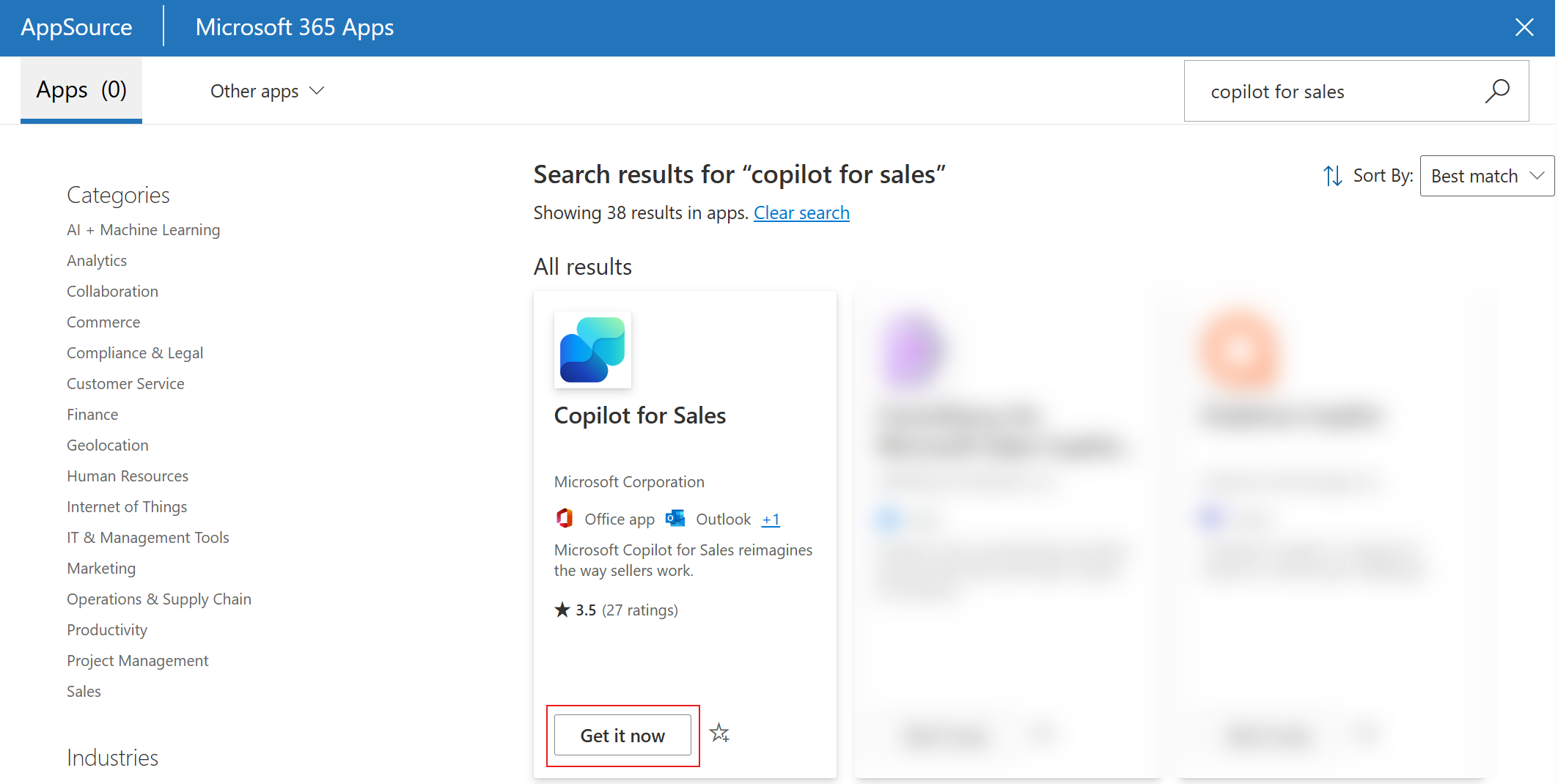Select the Apps (0) tab
This screenshot has height=784, width=1558.
click(81, 90)
